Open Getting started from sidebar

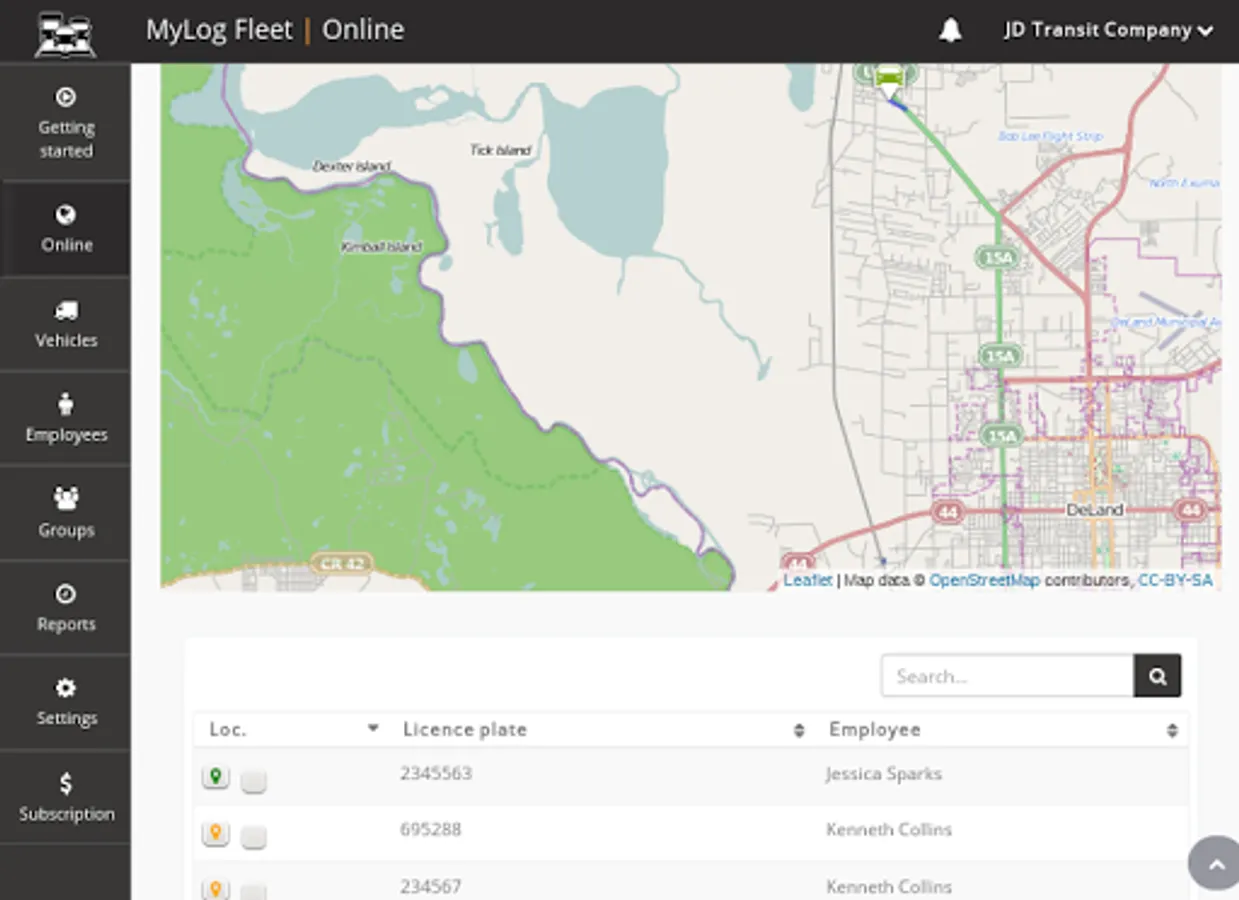click(66, 123)
